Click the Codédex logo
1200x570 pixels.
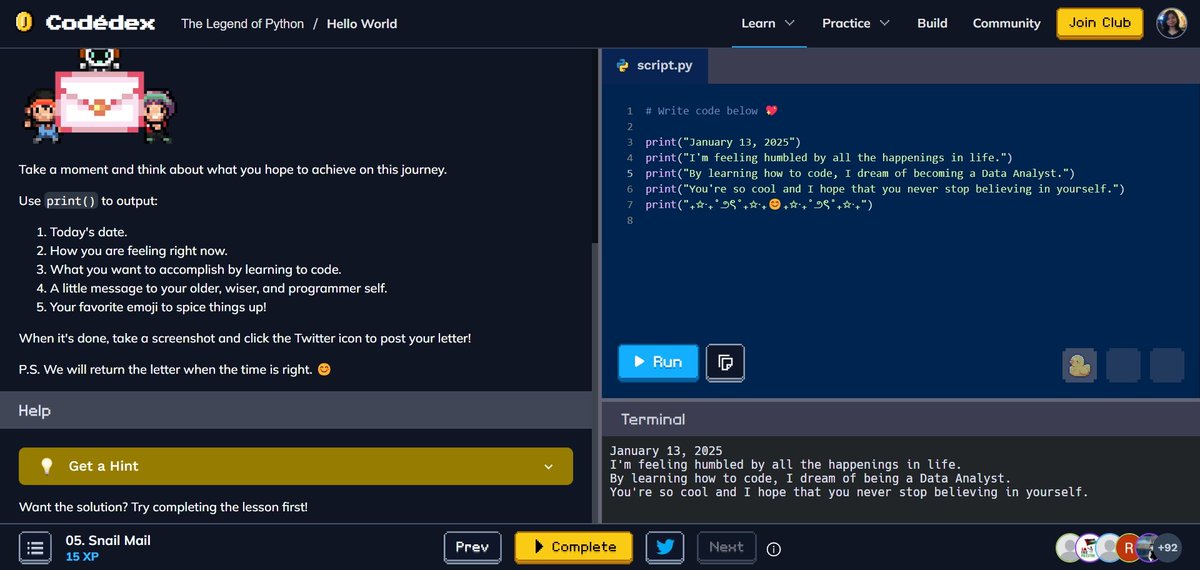(x=85, y=22)
